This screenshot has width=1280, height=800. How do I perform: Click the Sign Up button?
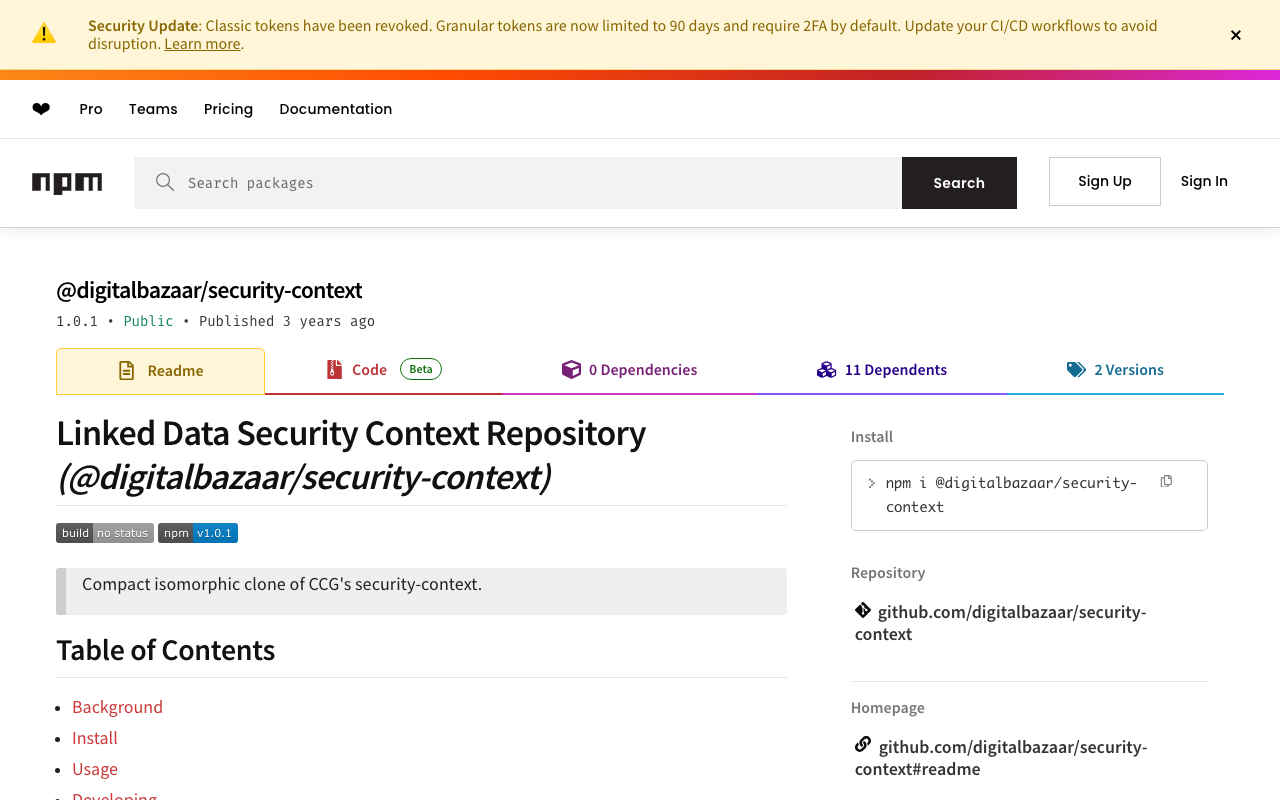click(x=1104, y=181)
